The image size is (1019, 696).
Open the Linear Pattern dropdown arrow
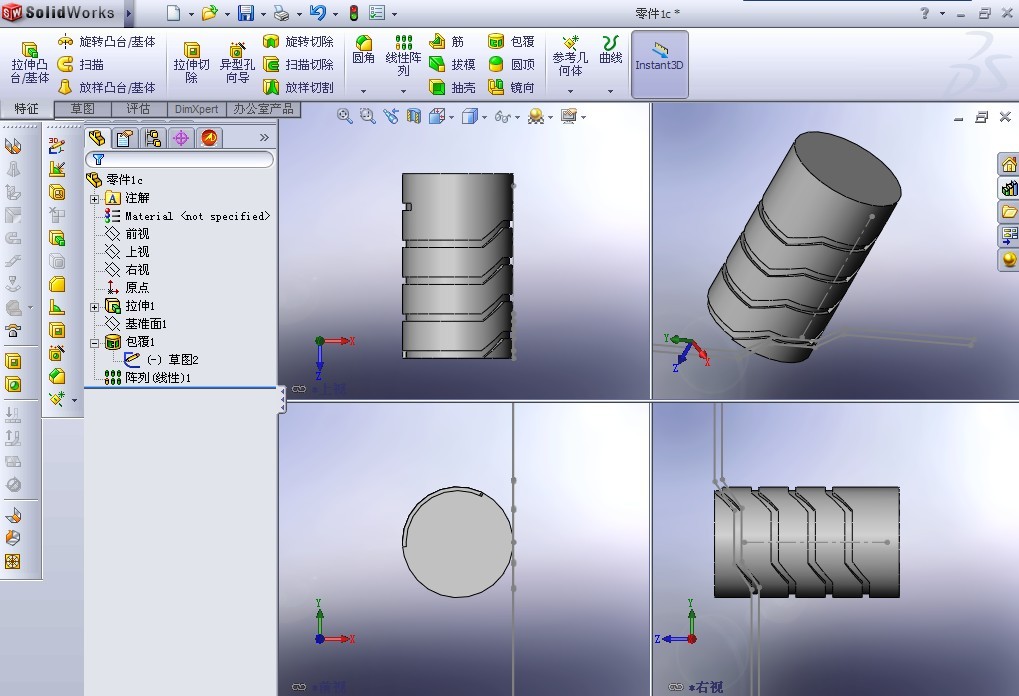(x=404, y=91)
